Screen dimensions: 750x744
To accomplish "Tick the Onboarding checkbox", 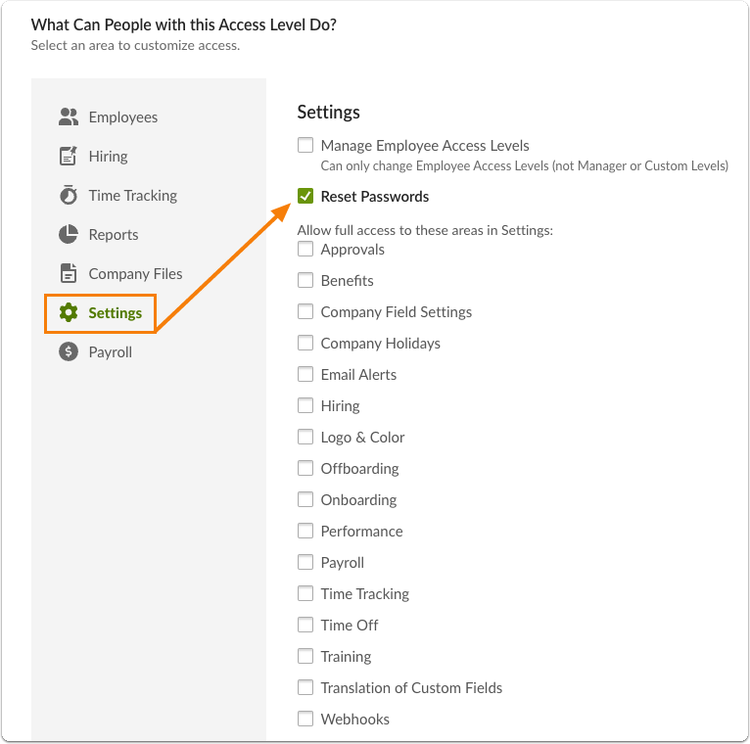I will 305,500.
